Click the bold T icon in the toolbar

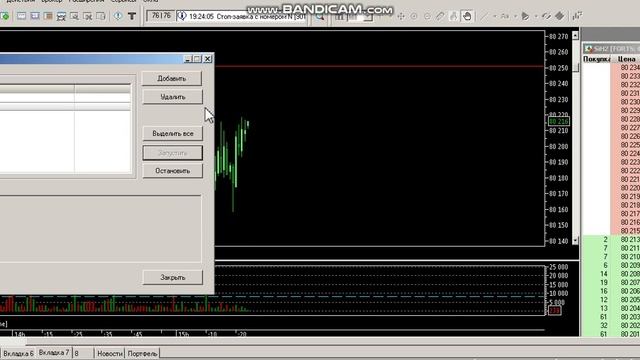pyautogui.click(x=132, y=16)
